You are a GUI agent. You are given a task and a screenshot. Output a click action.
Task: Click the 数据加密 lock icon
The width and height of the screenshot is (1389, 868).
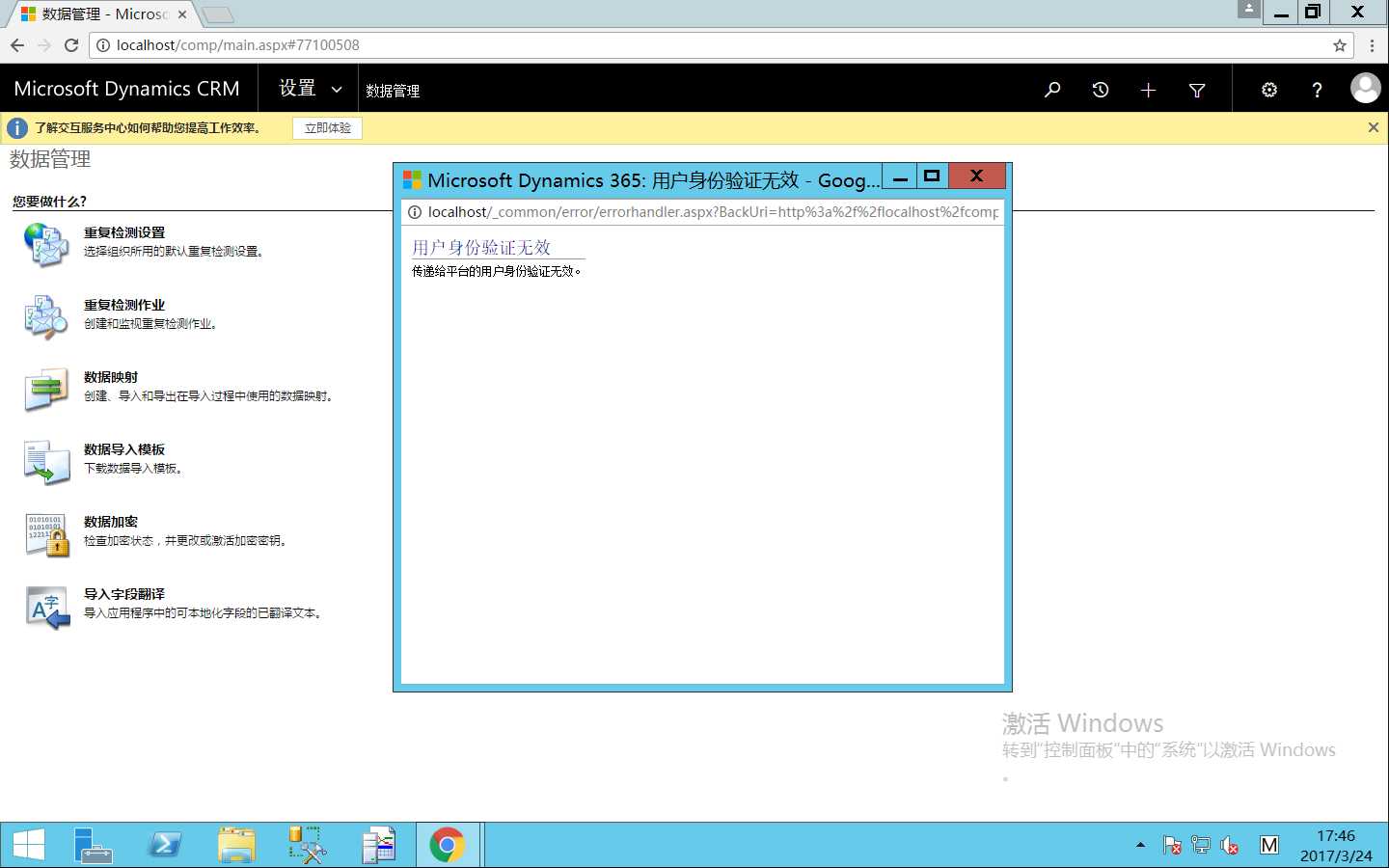tap(46, 533)
